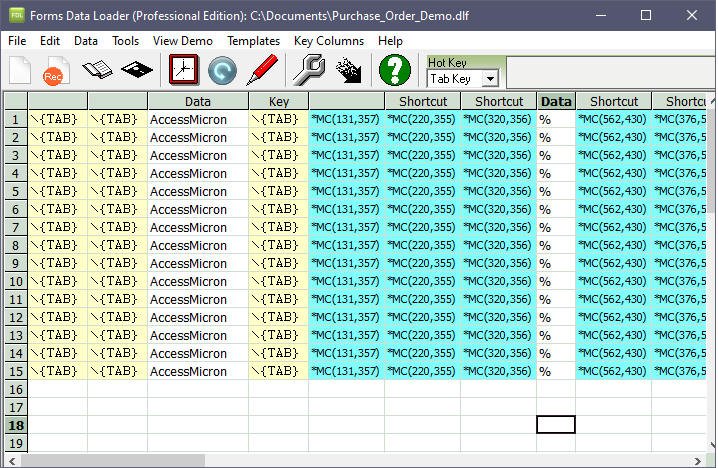The height and width of the screenshot is (468, 718).
Task: Click scroll right arrow at bottom
Action: click(x=697, y=461)
